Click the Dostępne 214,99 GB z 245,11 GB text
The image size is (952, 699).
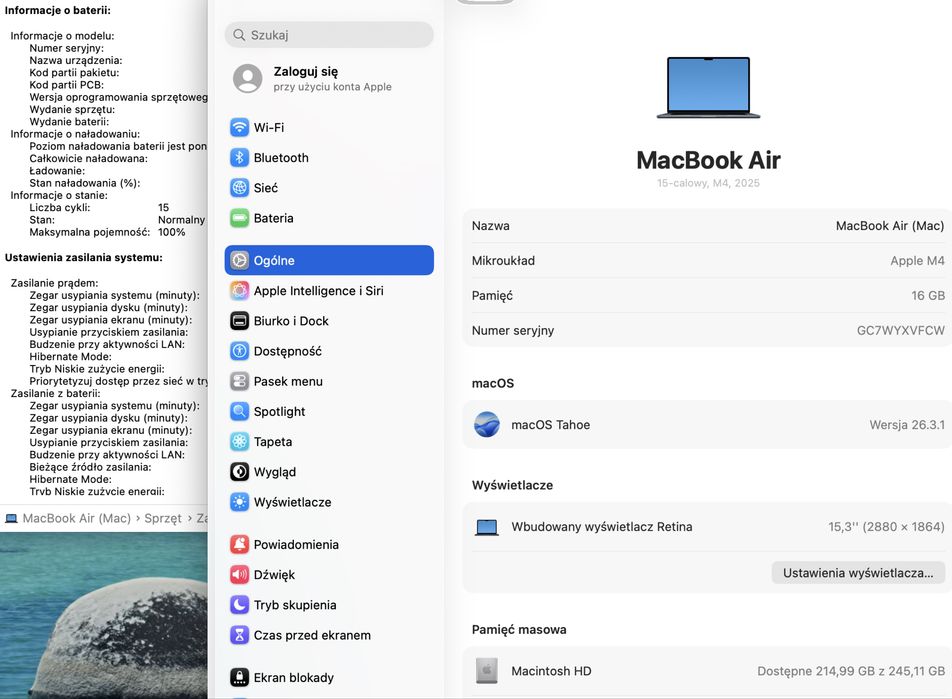pos(851,671)
